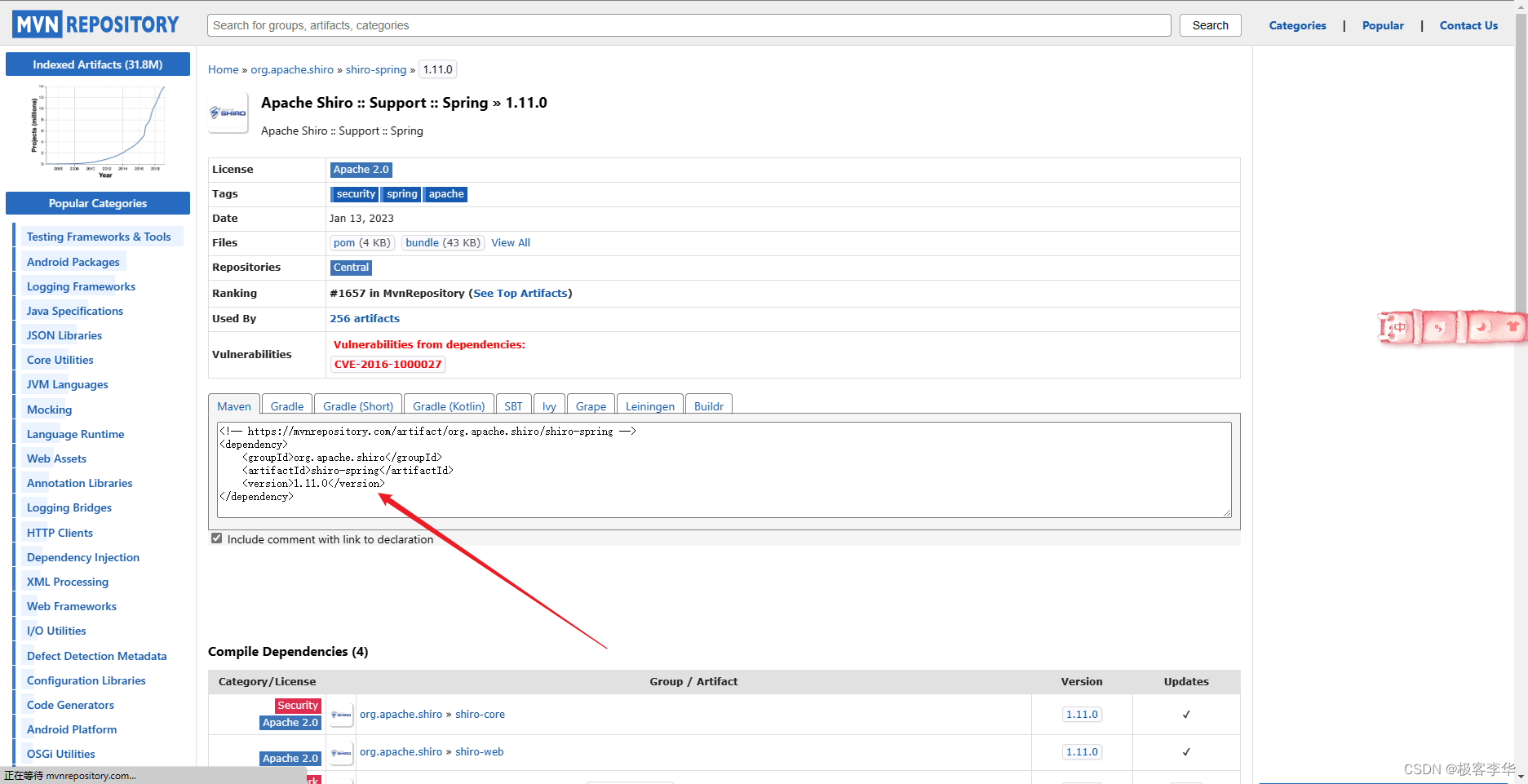Screen dimensions: 1528x784
Task: Open Web Frameworks category
Action: tap(72, 606)
